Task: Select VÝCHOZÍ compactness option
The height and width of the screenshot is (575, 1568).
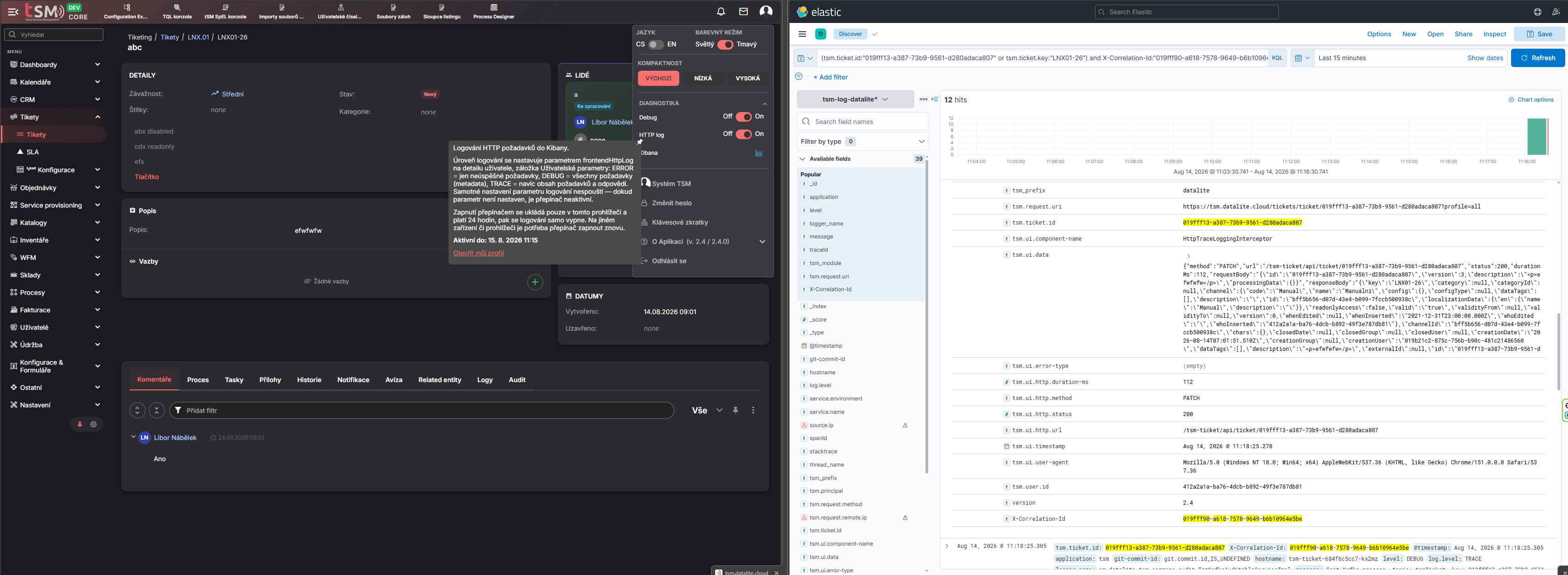Action: pos(658,79)
